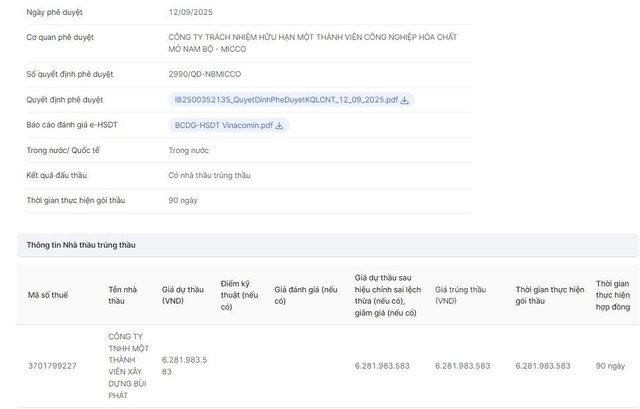Click the 'Thời gian thực hiện gói thầu' column header
The width and height of the screenshot is (640, 409).
(x=549, y=294)
